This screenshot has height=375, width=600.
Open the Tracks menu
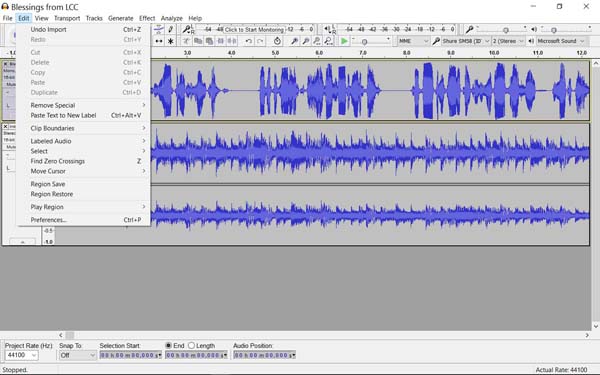94,18
